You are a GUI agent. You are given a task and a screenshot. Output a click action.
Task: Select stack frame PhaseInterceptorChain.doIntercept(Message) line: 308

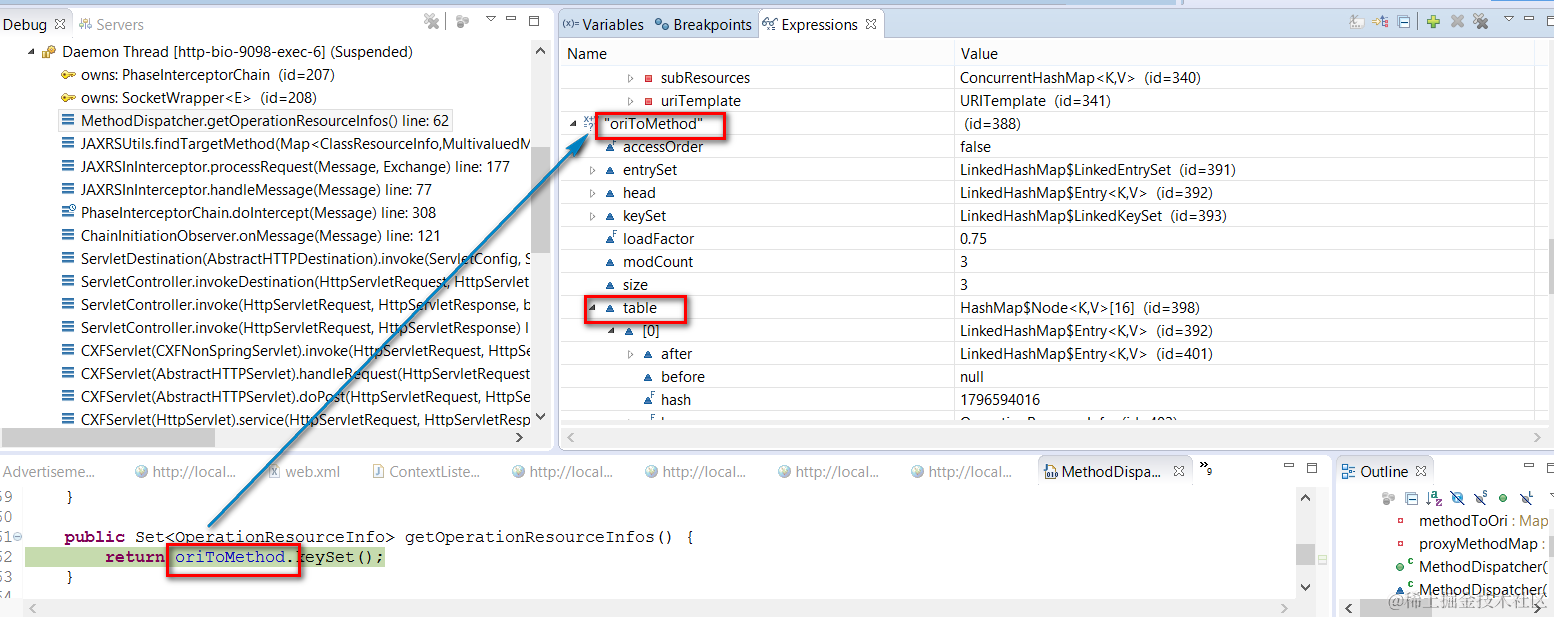coord(248,212)
